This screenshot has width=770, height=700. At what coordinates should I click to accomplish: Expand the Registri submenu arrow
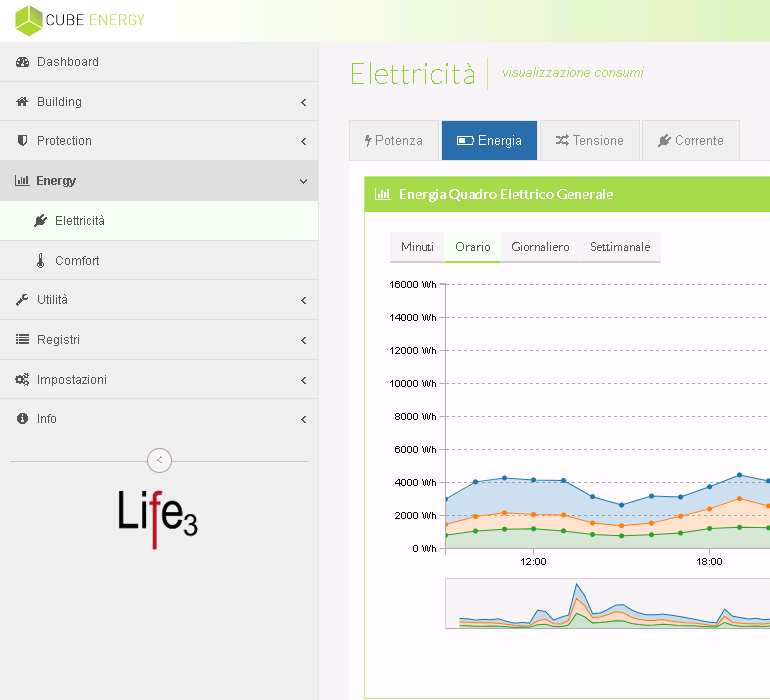[x=303, y=340]
